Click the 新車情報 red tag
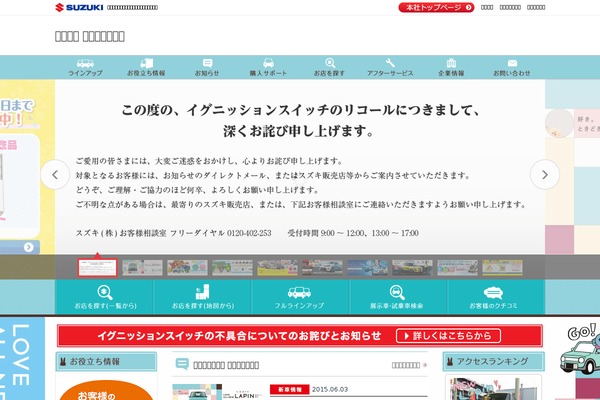600x400 pixels. point(290,390)
